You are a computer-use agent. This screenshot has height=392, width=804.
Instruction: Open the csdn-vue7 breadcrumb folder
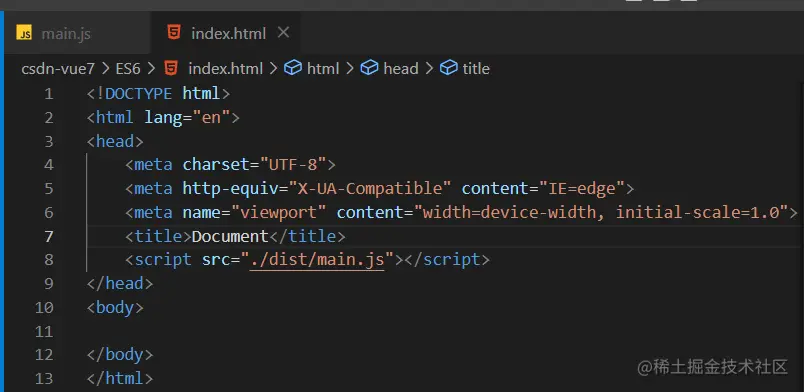point(58,69)
